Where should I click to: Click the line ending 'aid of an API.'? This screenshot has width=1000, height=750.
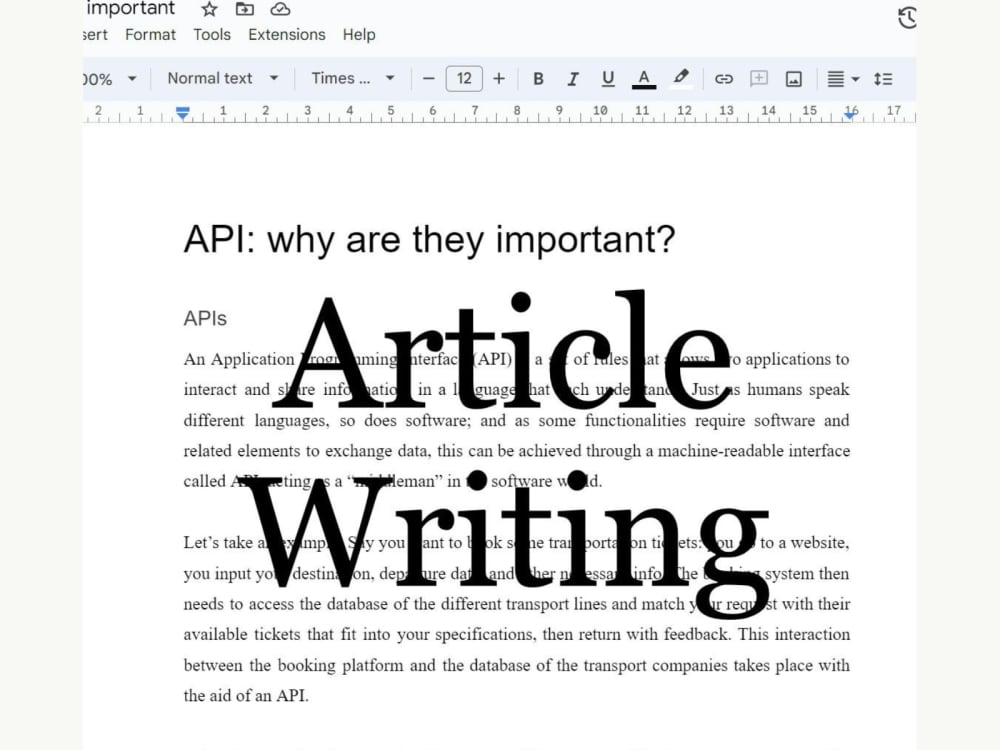tap(246, 696)
